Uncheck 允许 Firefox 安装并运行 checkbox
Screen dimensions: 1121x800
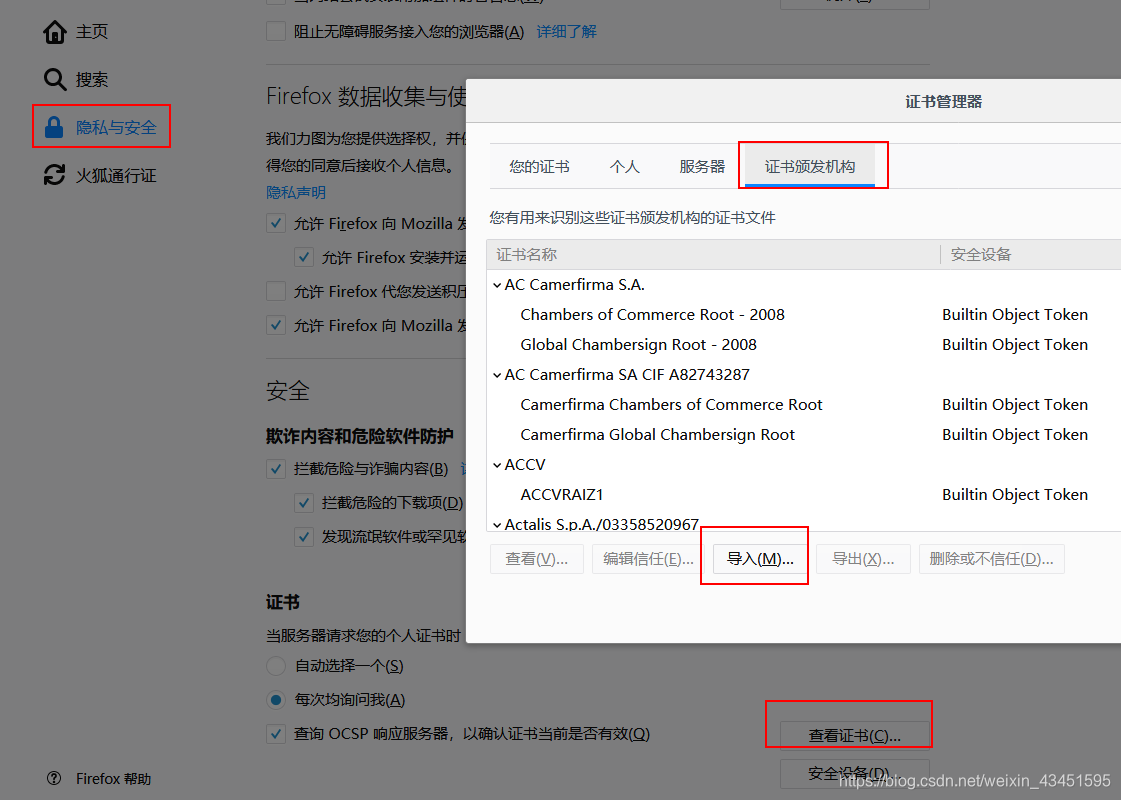click(x=304, y=257)
